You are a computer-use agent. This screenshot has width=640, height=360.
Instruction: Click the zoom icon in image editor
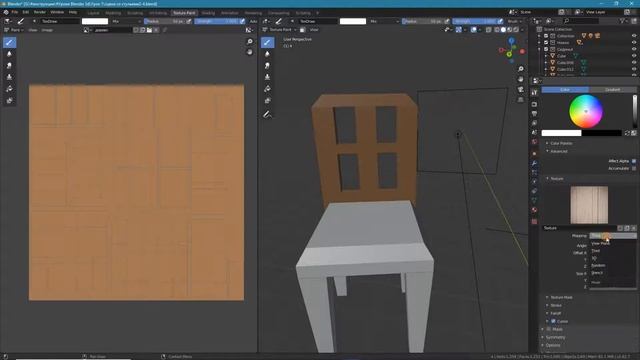tap(249, 42)
